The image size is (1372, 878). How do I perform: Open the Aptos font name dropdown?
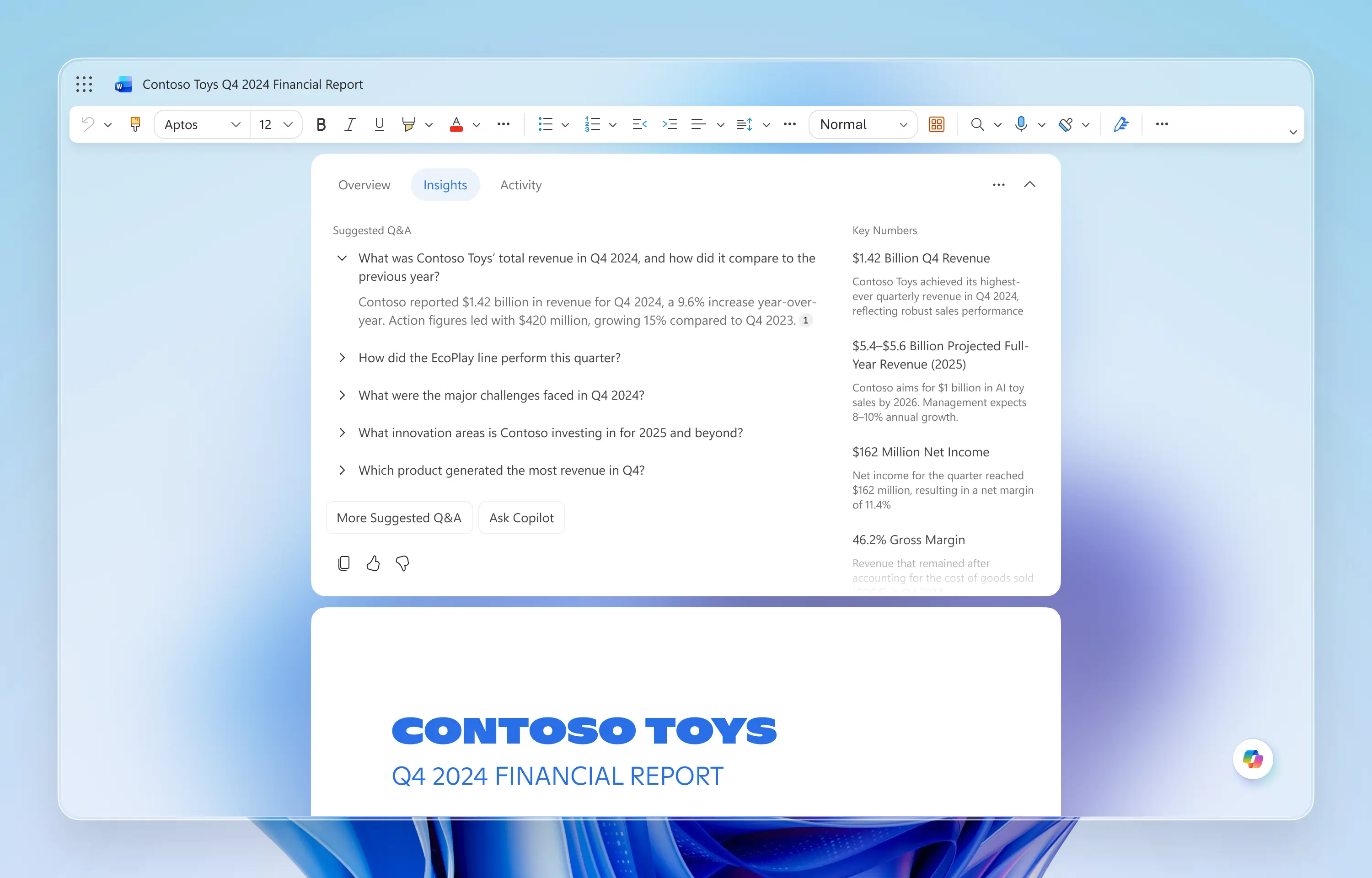coord(202,124)
